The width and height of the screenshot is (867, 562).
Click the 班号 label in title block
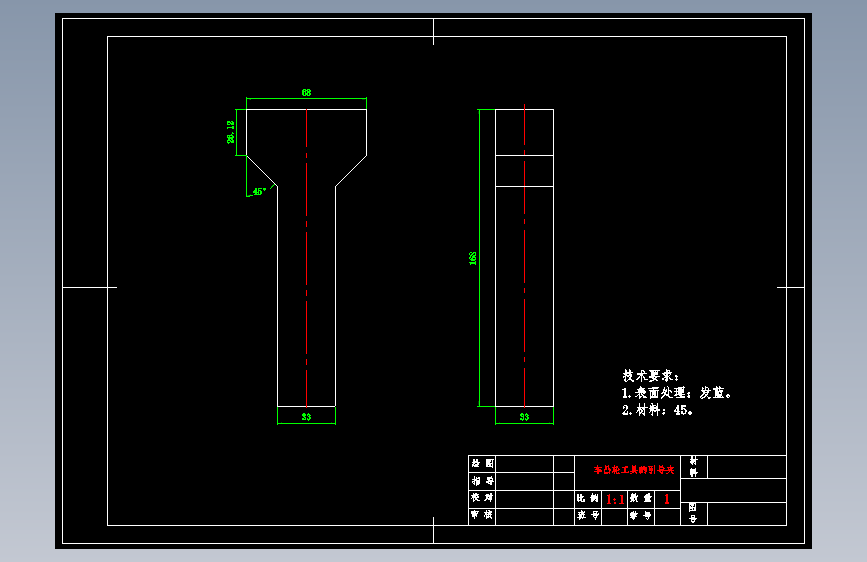(x=588, y=516)
